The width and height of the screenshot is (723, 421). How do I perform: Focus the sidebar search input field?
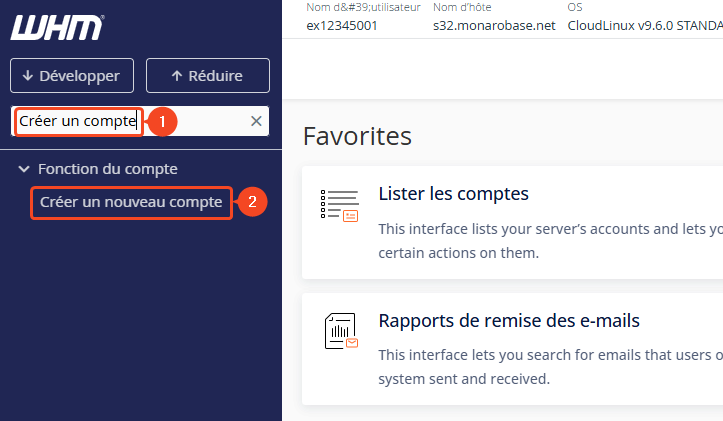click(200, 121)
